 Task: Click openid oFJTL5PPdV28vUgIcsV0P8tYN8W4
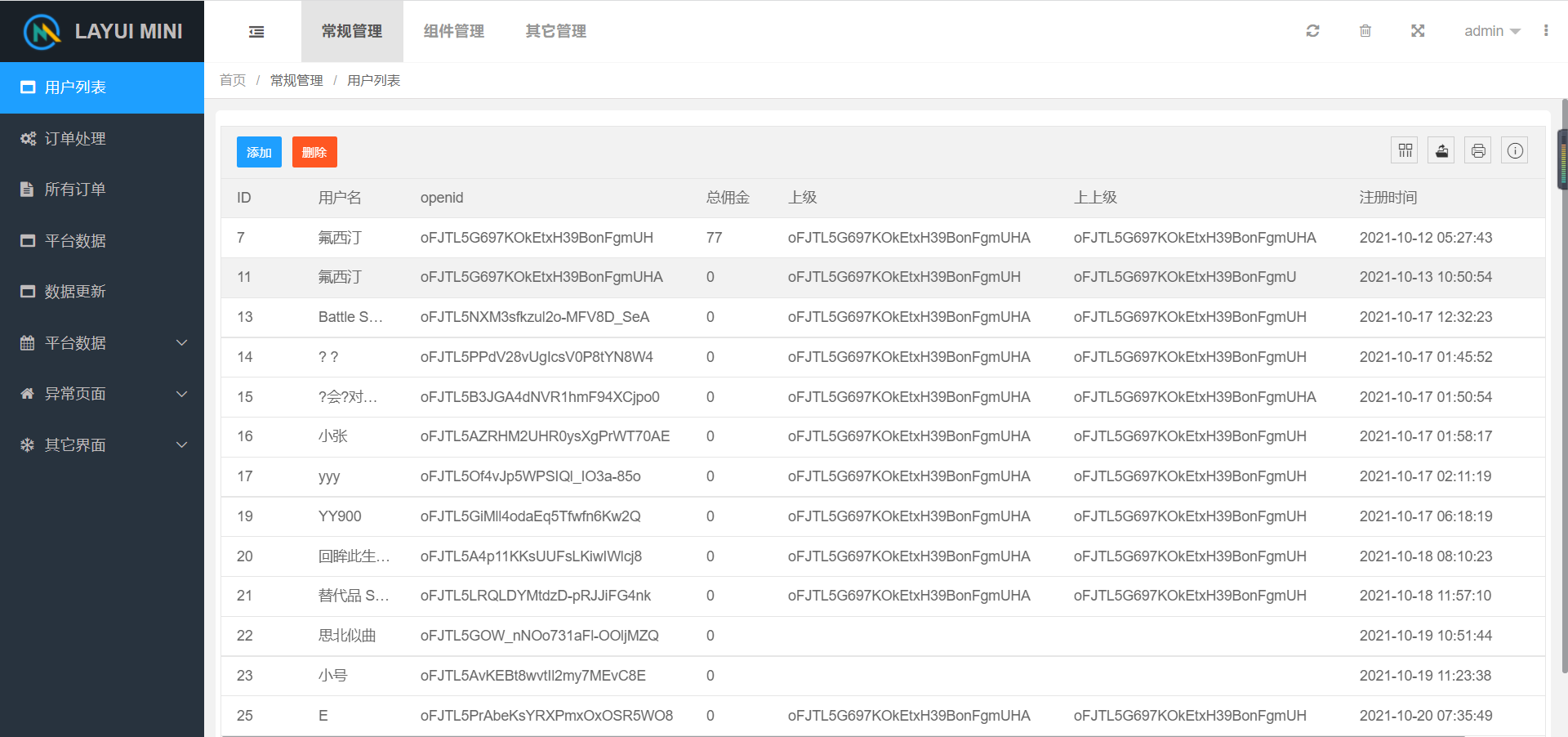pyautogui.click(x=537, y=357)
